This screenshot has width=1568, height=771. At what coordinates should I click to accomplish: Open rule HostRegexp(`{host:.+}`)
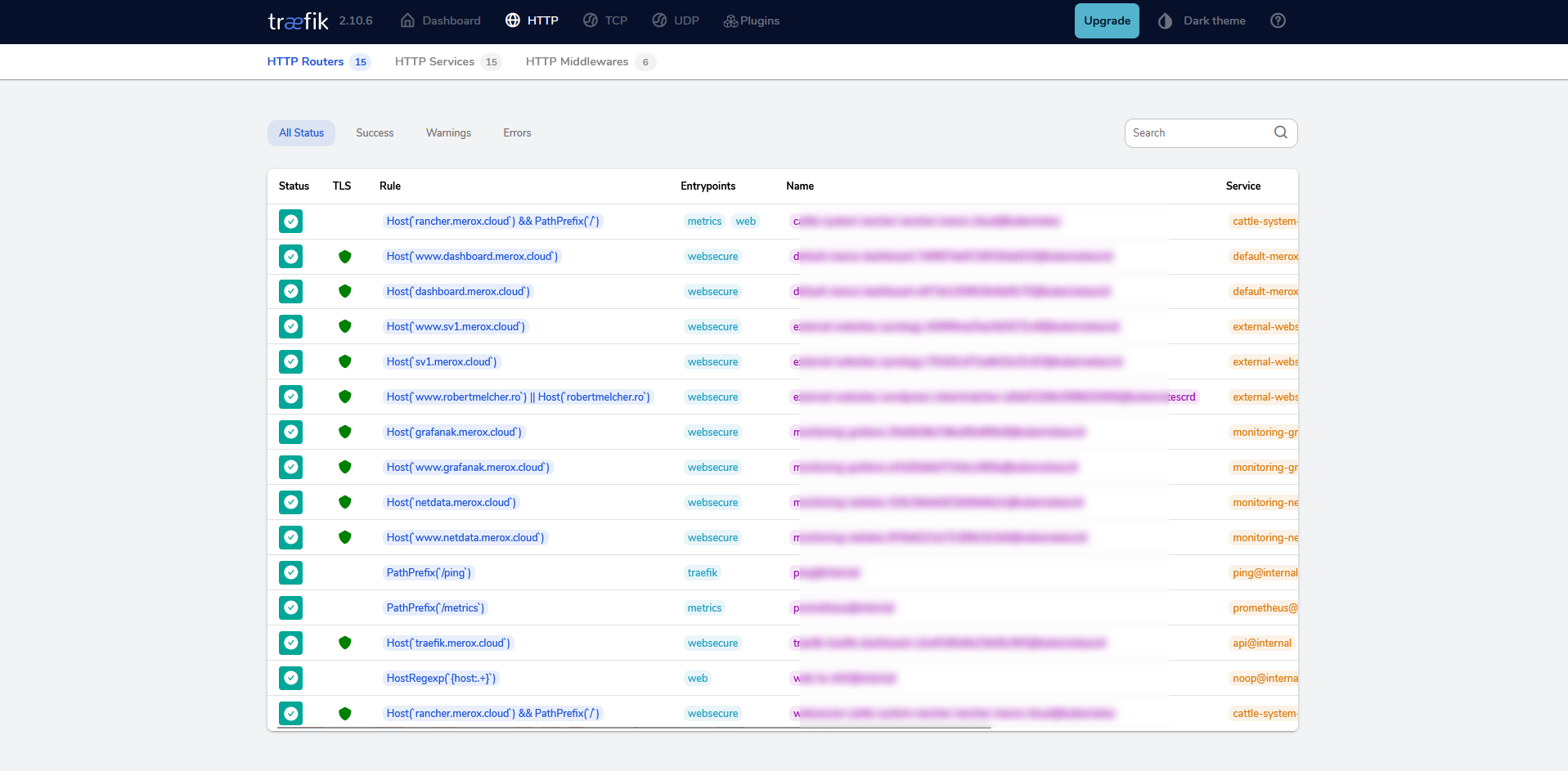(441, 678)
